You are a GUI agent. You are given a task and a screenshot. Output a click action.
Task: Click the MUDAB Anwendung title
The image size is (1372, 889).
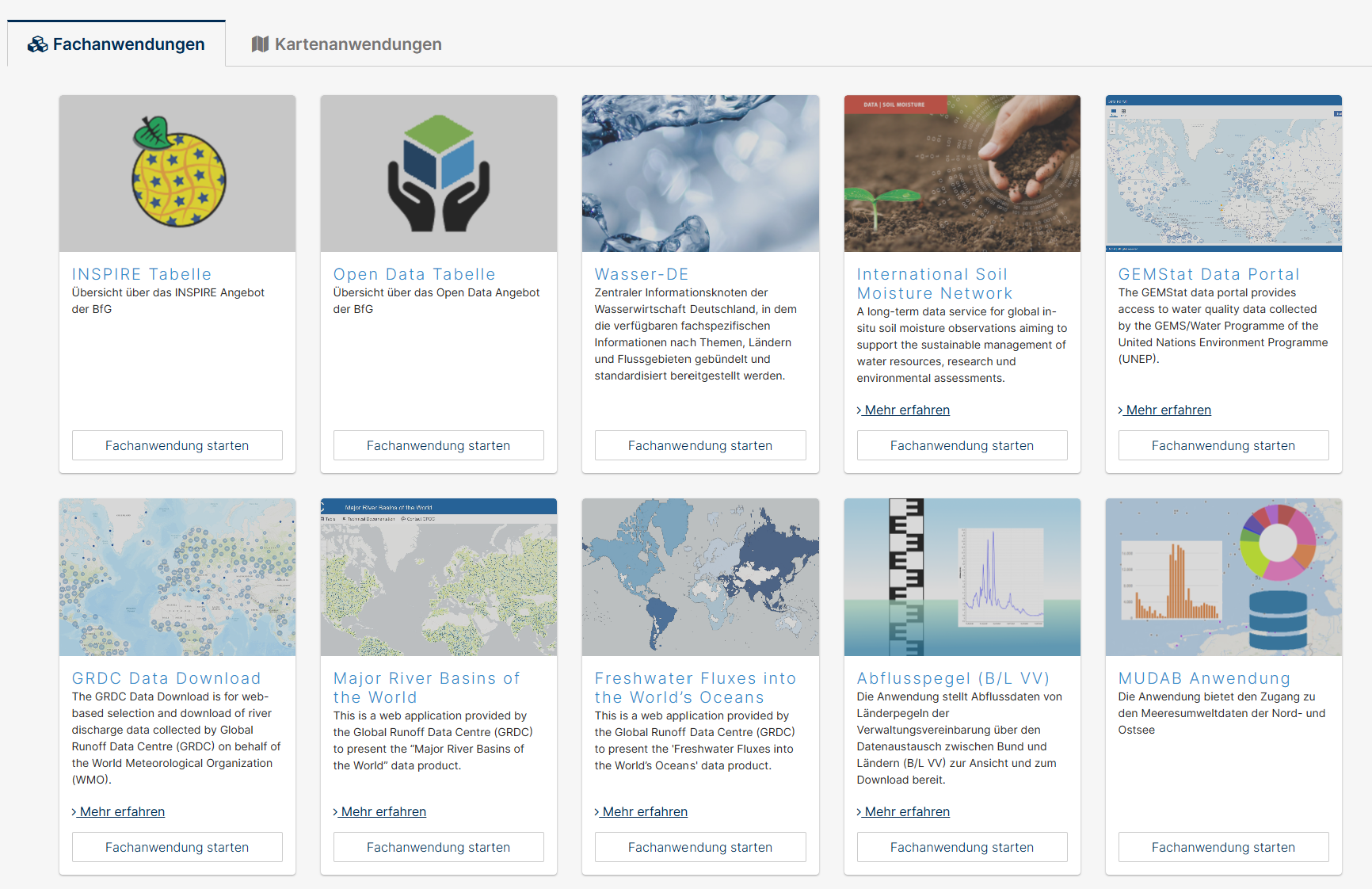click(x=1204, y=678)
